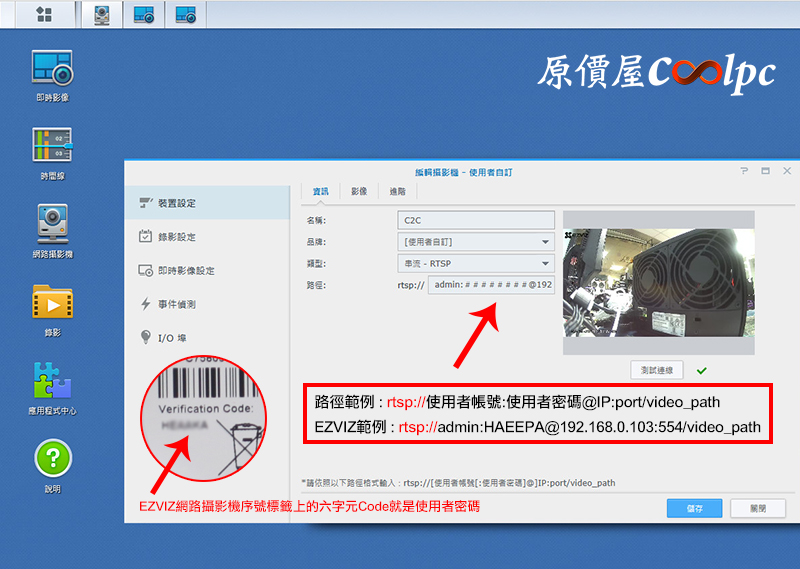Select I/O 埠 in the sidebar
This screenshot has width=800, height=569.
click(x=207, y=338)
